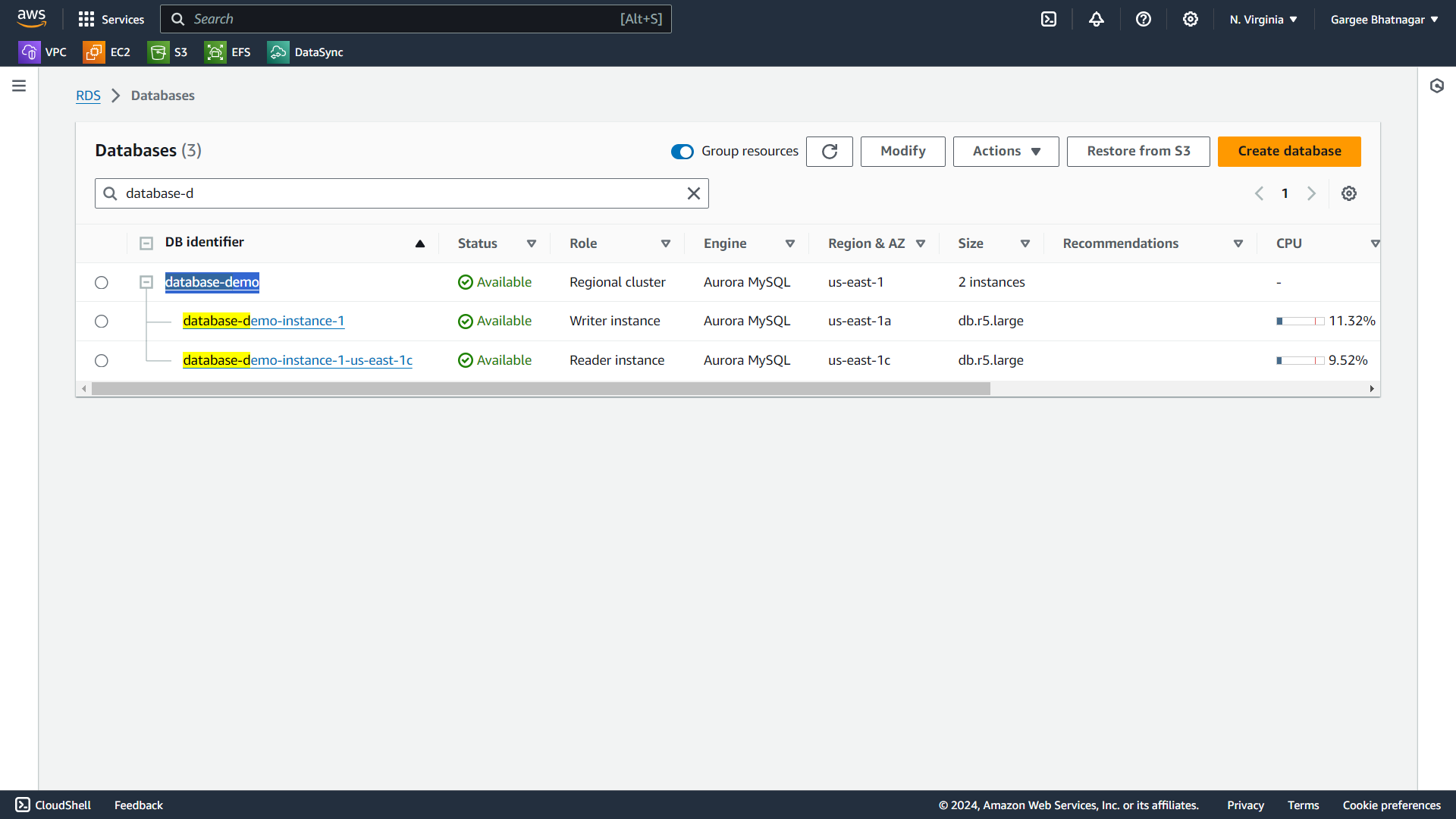
Task: Open table preferences gear icon
Action: point(1349,193)
